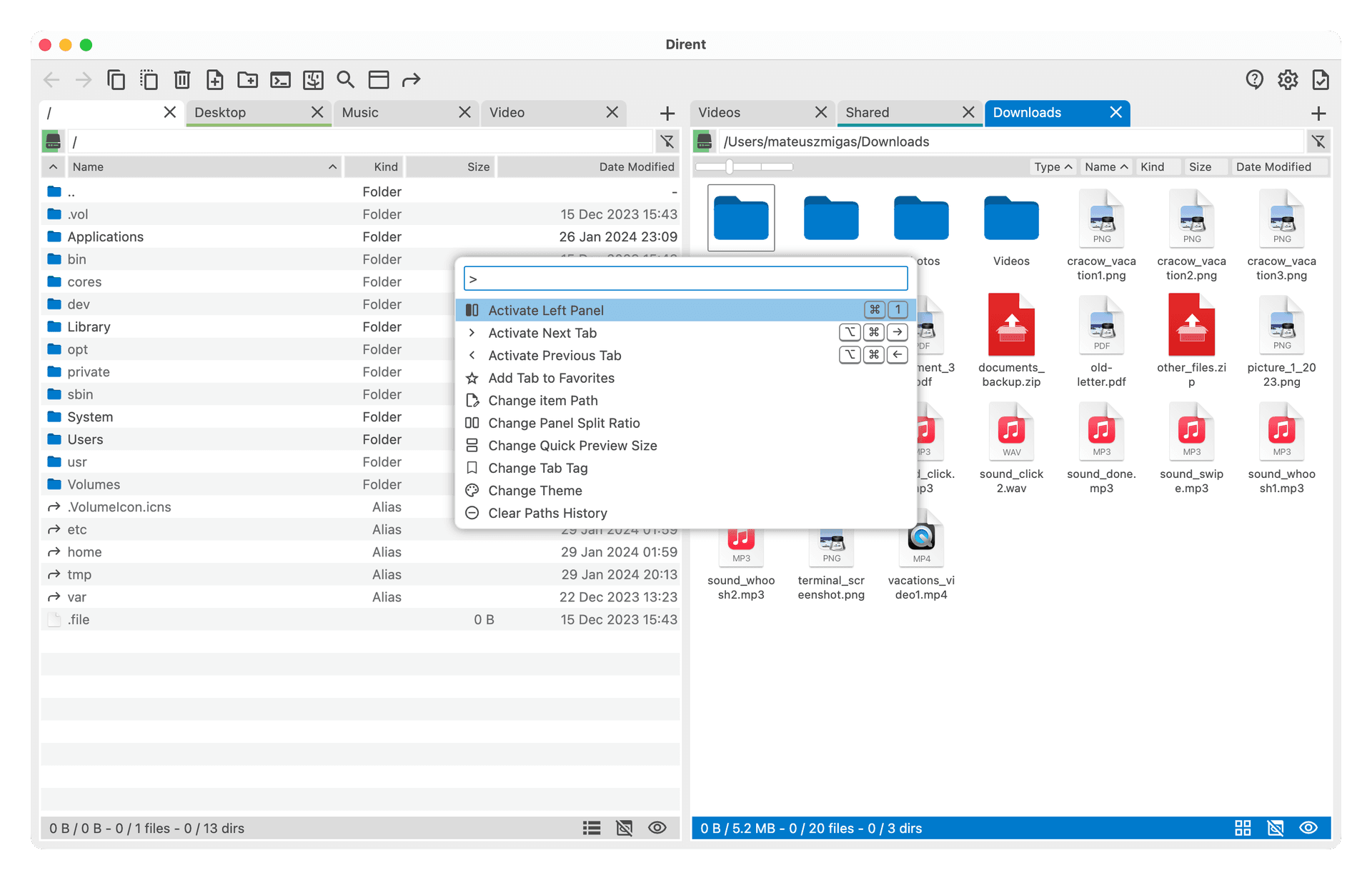Choose Clear Paths History command
Viewport: 1372px width, 880px height.
click(x=686, y=513)
